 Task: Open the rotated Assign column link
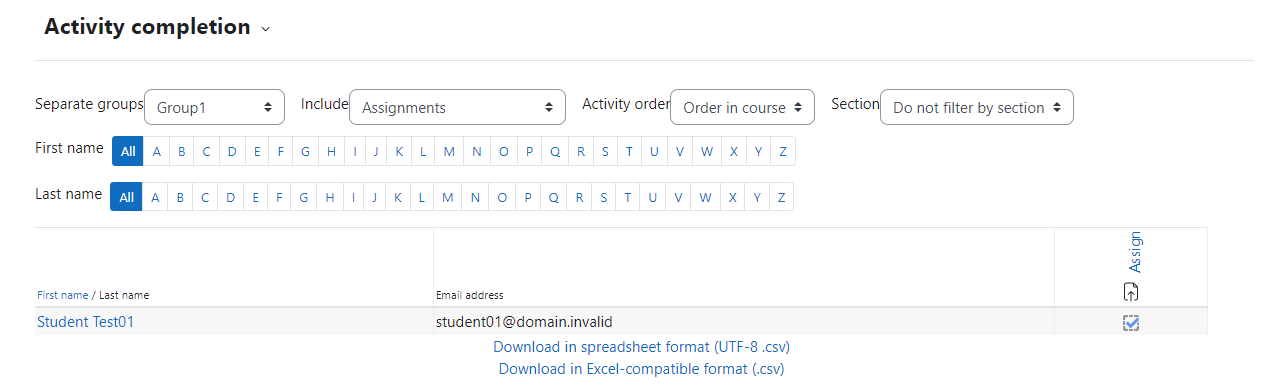click(1135, 252)
